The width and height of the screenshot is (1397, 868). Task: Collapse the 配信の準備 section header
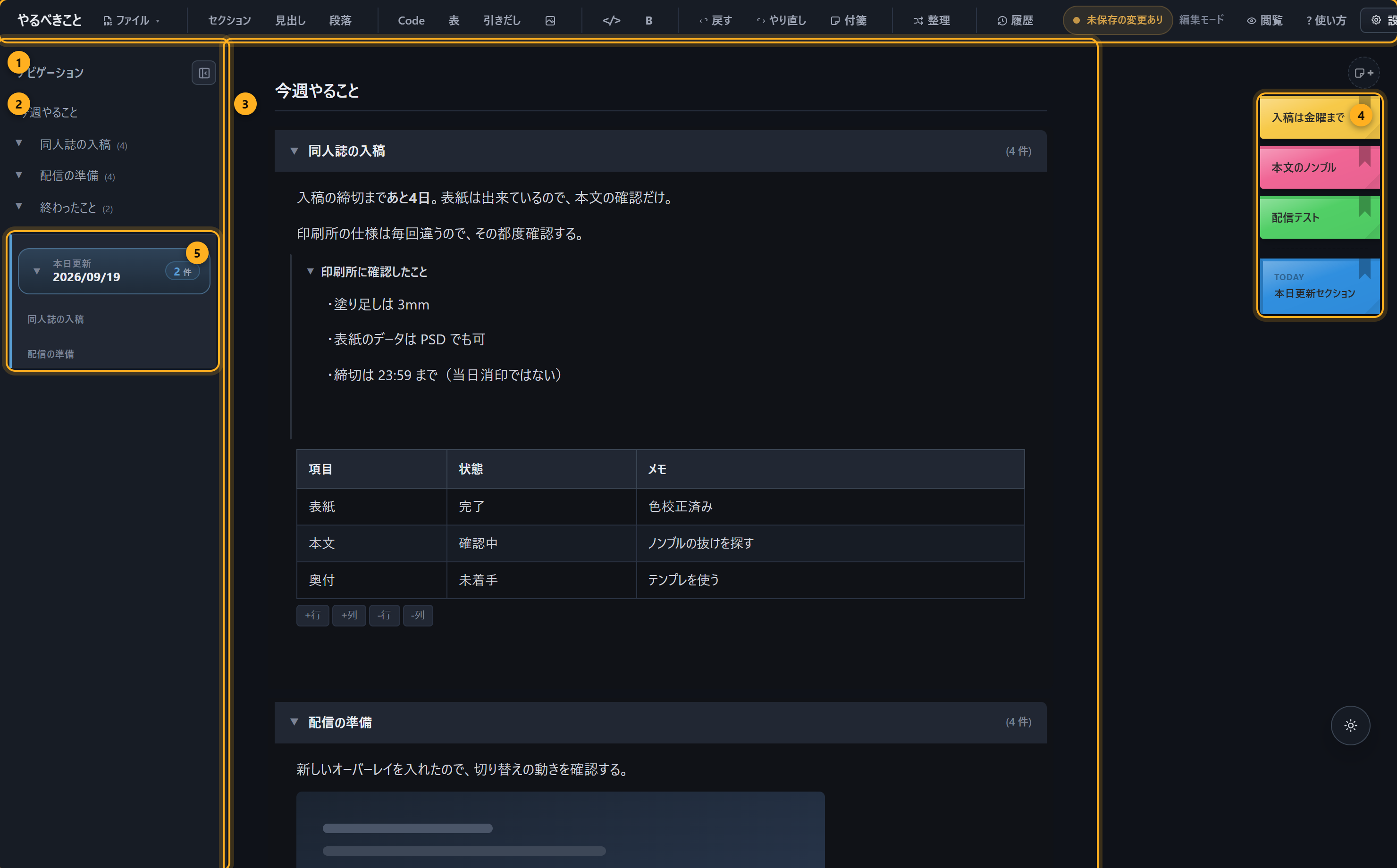tap(294, 722)
